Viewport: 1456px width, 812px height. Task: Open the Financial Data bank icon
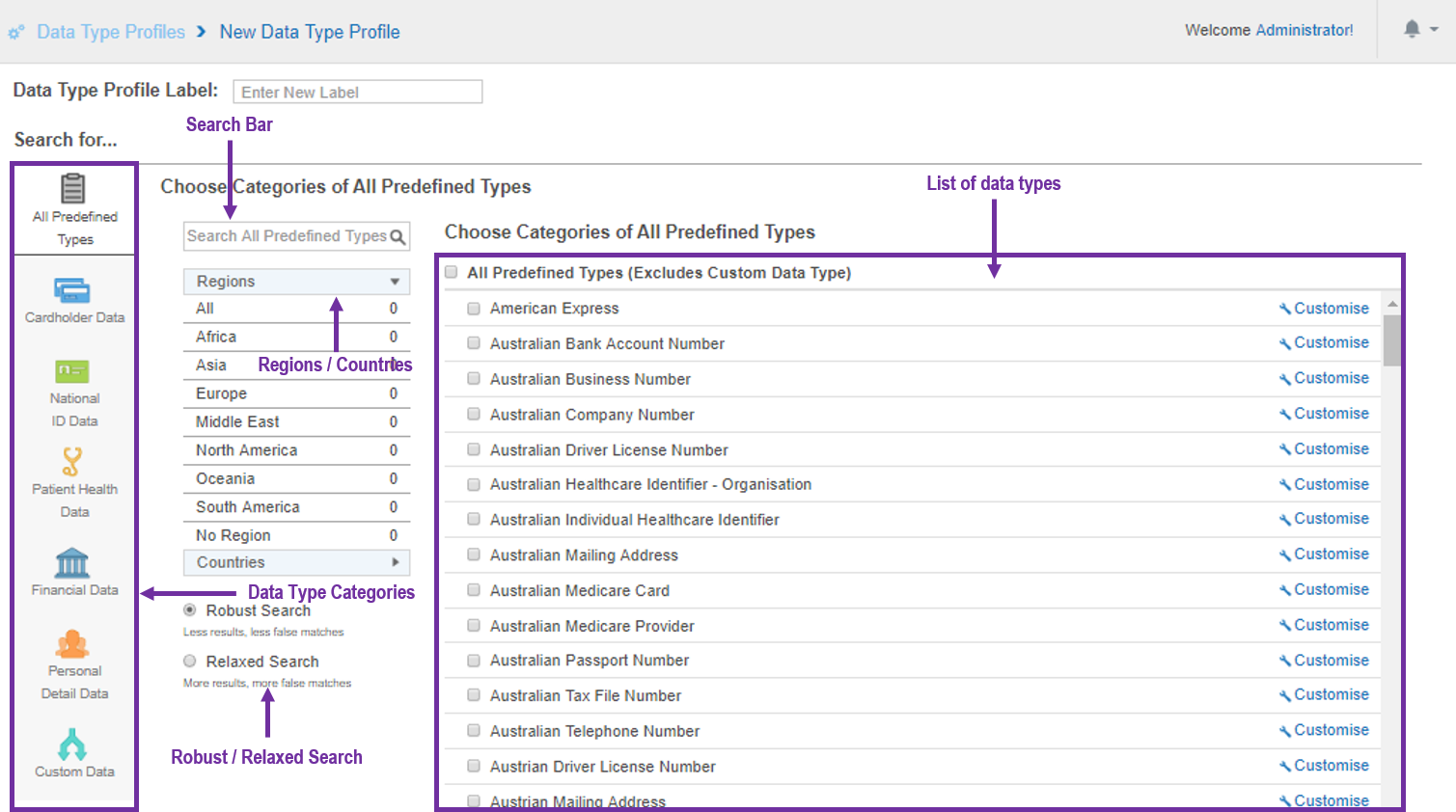(72, 562)
